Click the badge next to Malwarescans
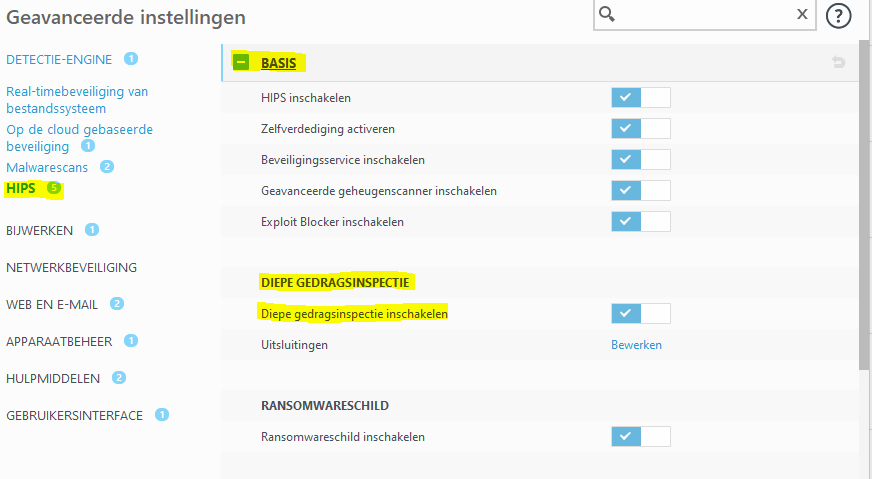 point(107,166)
